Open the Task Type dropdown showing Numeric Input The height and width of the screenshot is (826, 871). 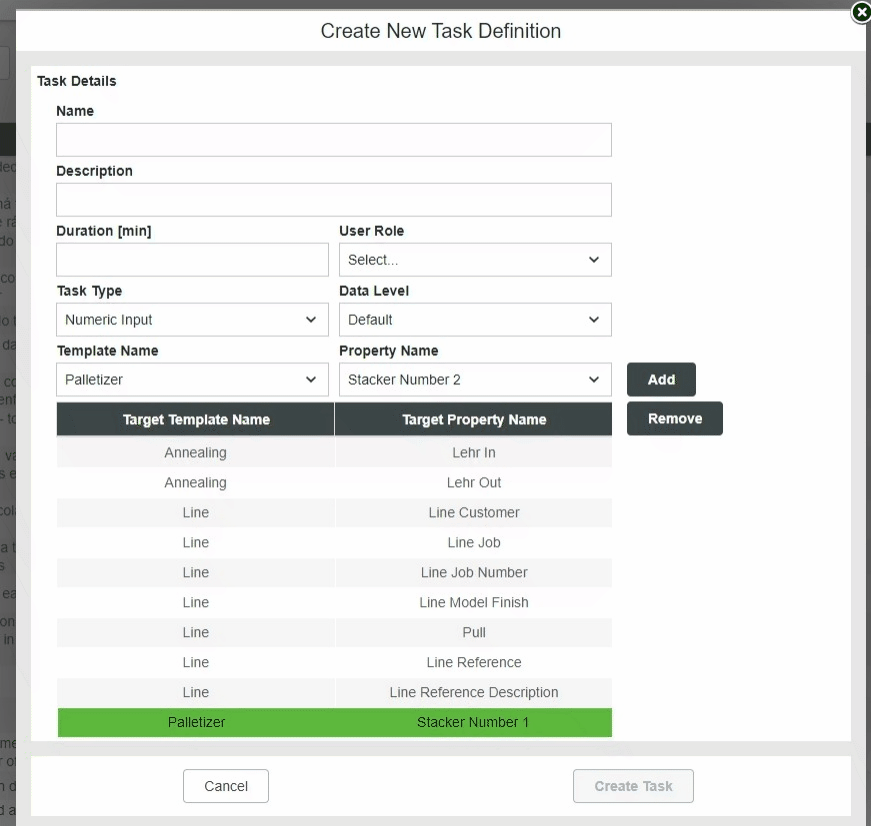point(192,320)
